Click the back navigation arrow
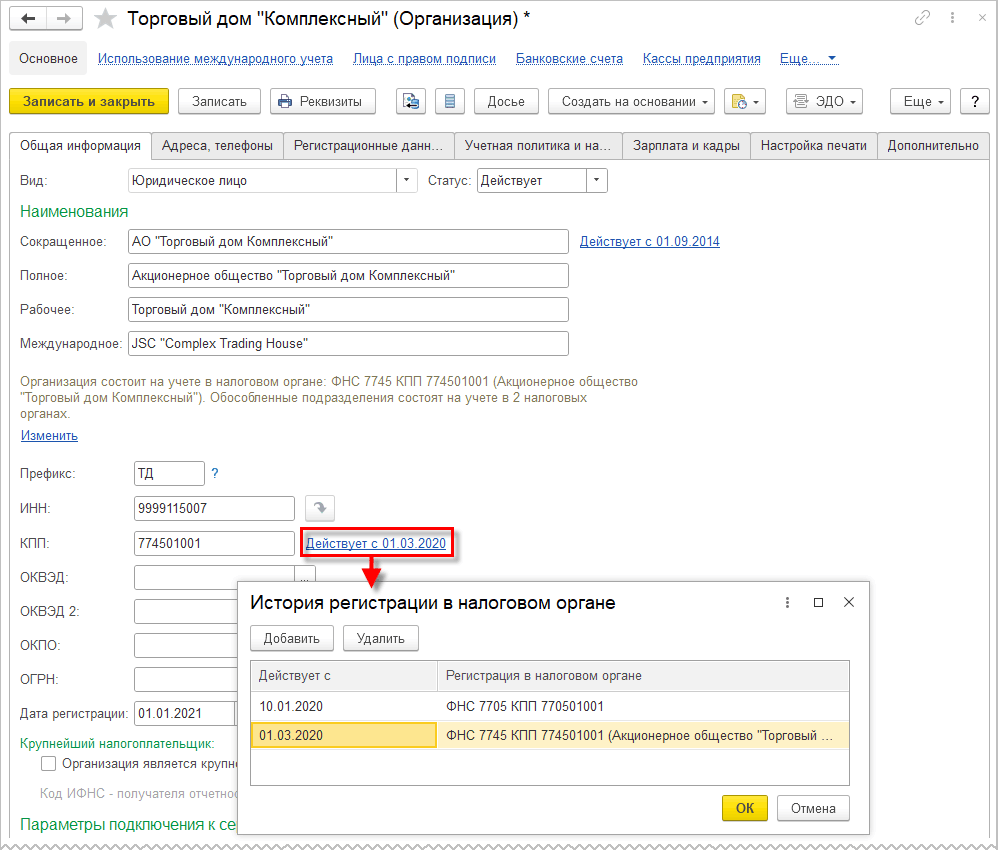 click(x=29, y=19)
